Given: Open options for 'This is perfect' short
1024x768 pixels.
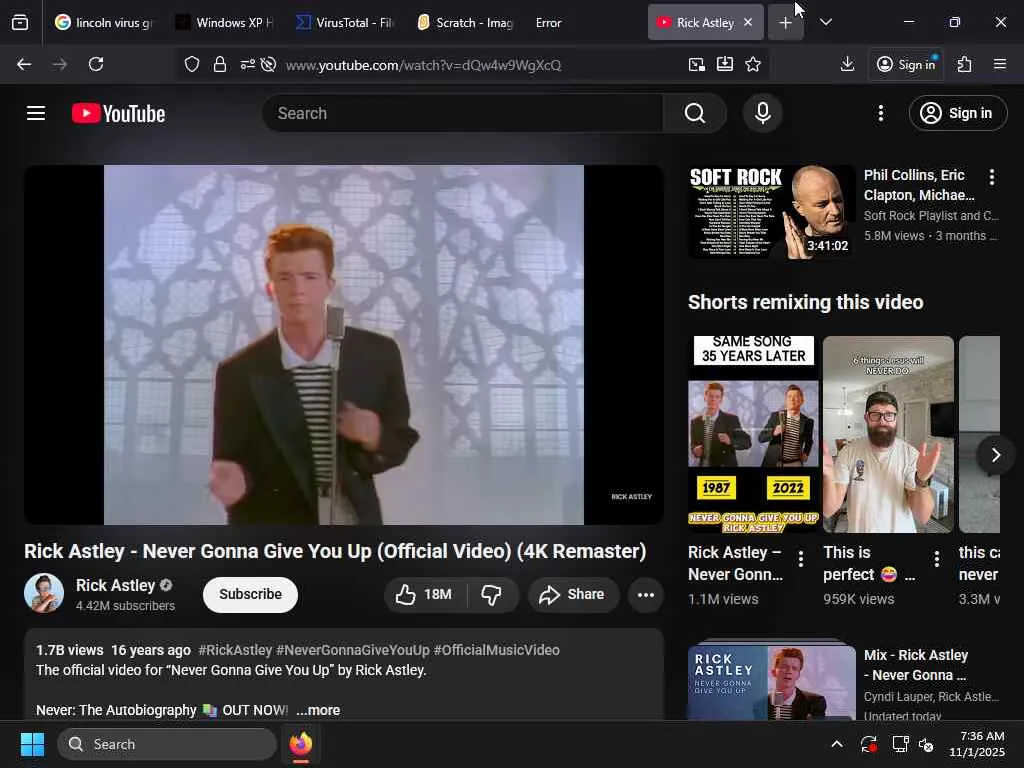Looking at the screenshot, I should point(937,558).
